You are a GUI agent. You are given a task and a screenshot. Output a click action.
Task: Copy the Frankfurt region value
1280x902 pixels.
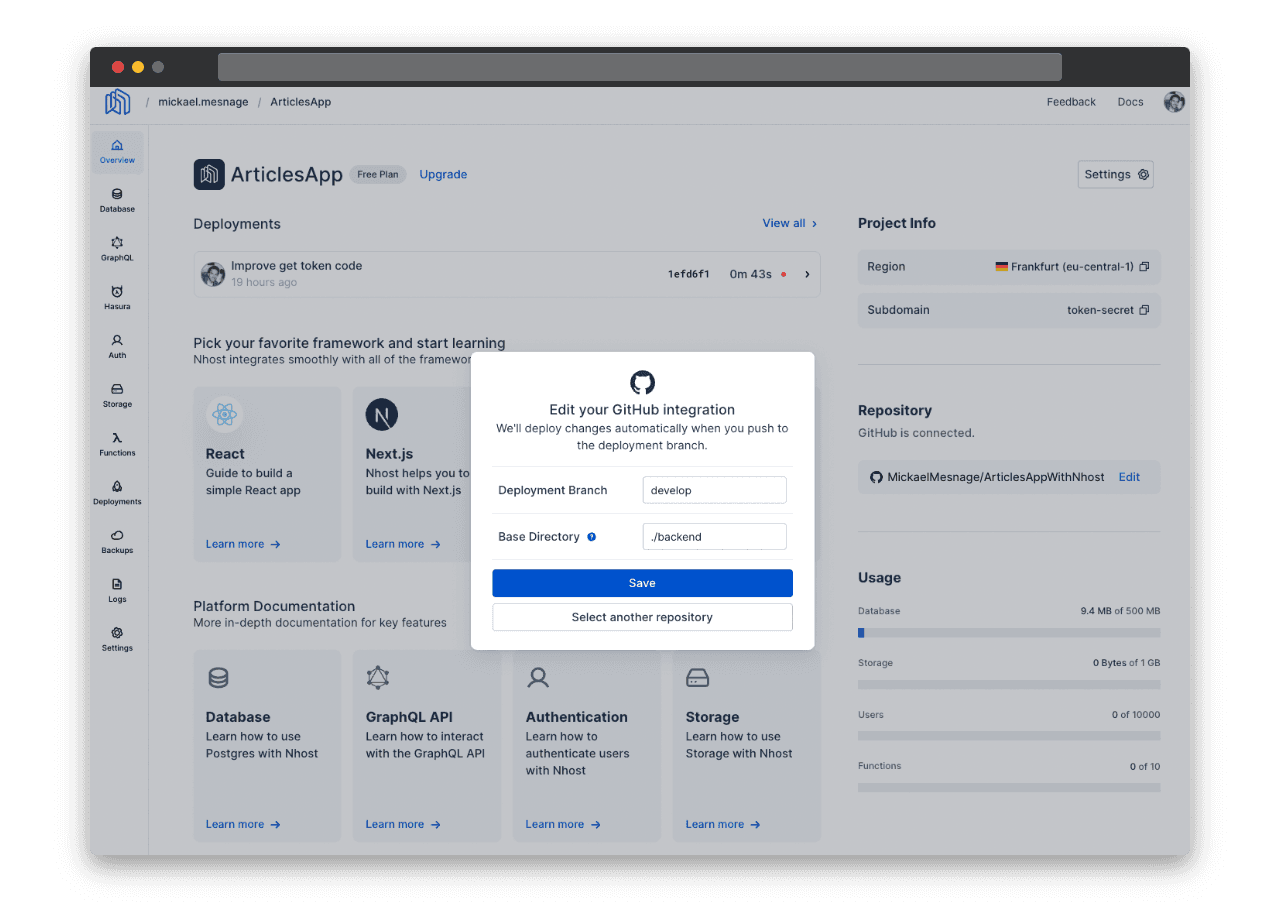pos(1144,267)
